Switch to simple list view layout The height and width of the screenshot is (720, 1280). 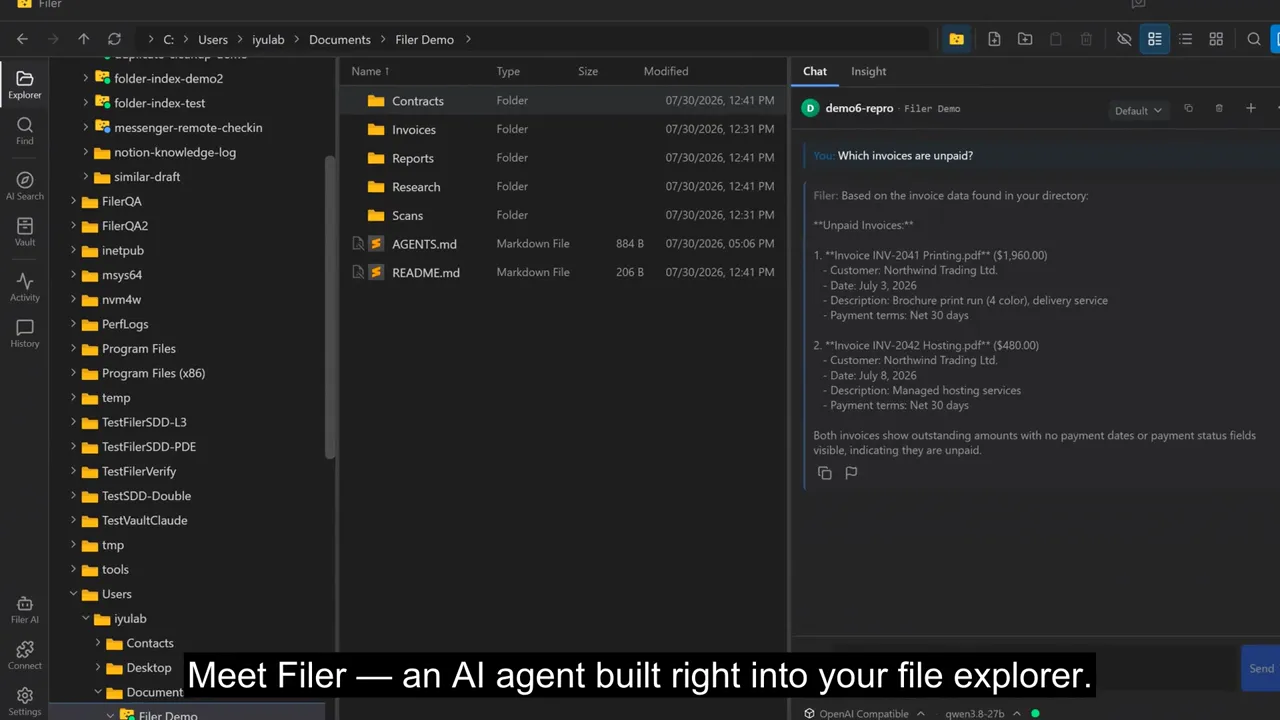(1185, 39)
